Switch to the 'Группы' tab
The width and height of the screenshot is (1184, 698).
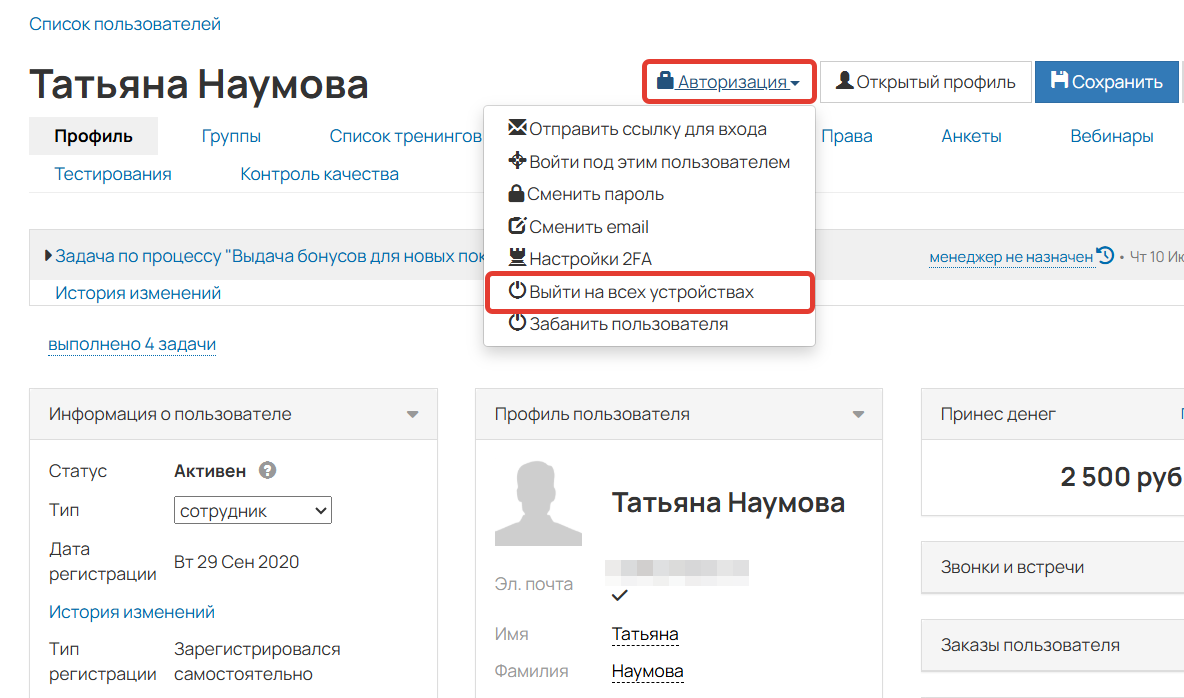[x=231, y=135]
